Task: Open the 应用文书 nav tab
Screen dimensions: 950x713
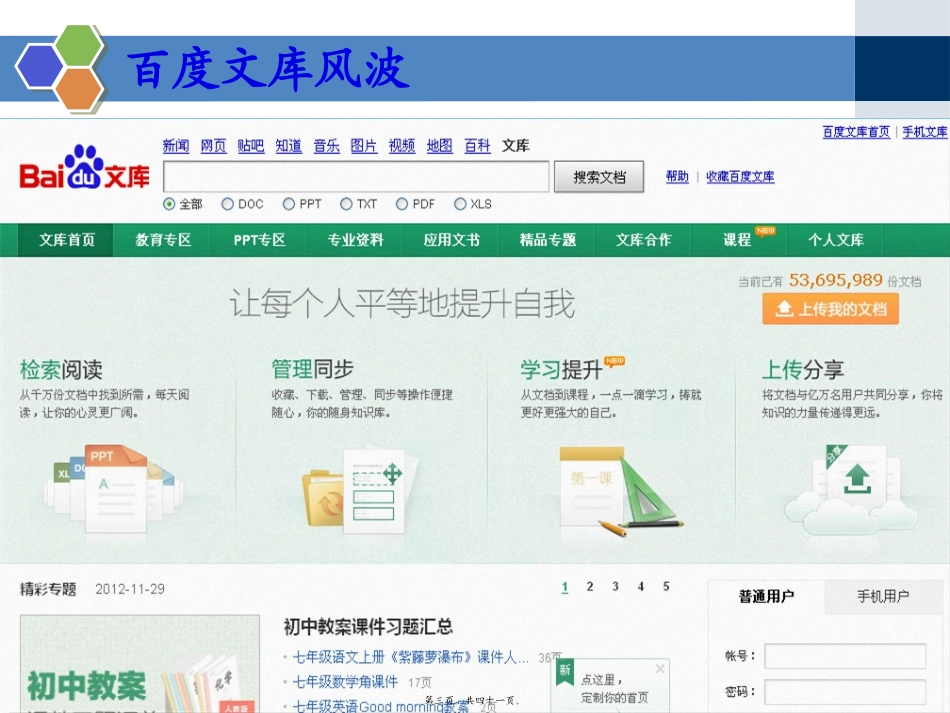Action: tap(451, 240)
